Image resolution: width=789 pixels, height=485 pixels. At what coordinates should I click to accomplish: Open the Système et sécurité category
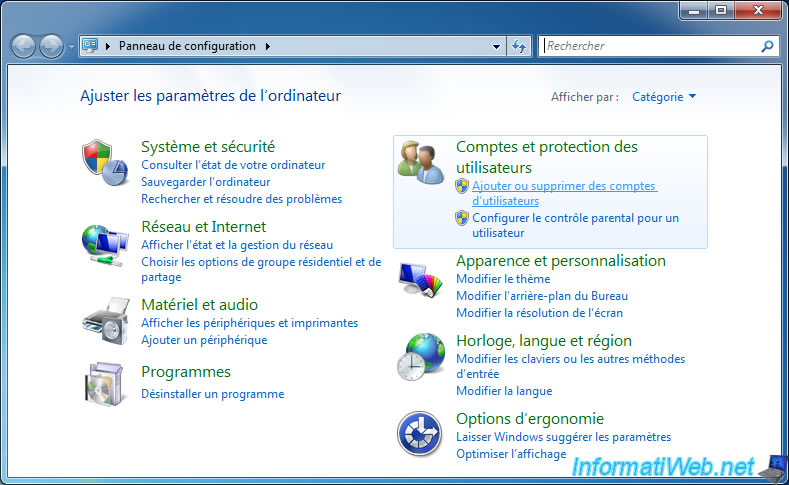[x=208, y=146]
